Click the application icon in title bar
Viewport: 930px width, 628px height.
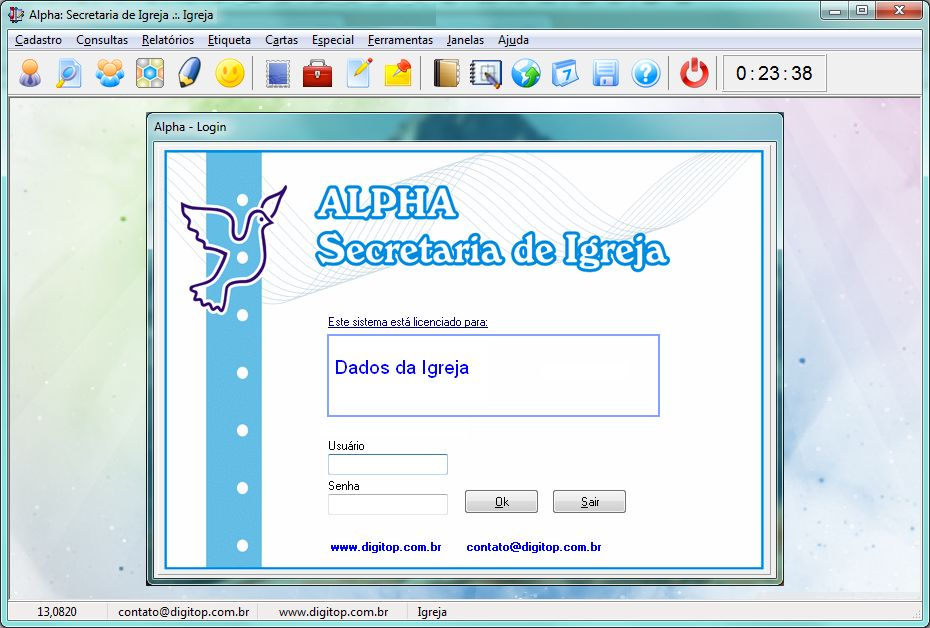16,14
